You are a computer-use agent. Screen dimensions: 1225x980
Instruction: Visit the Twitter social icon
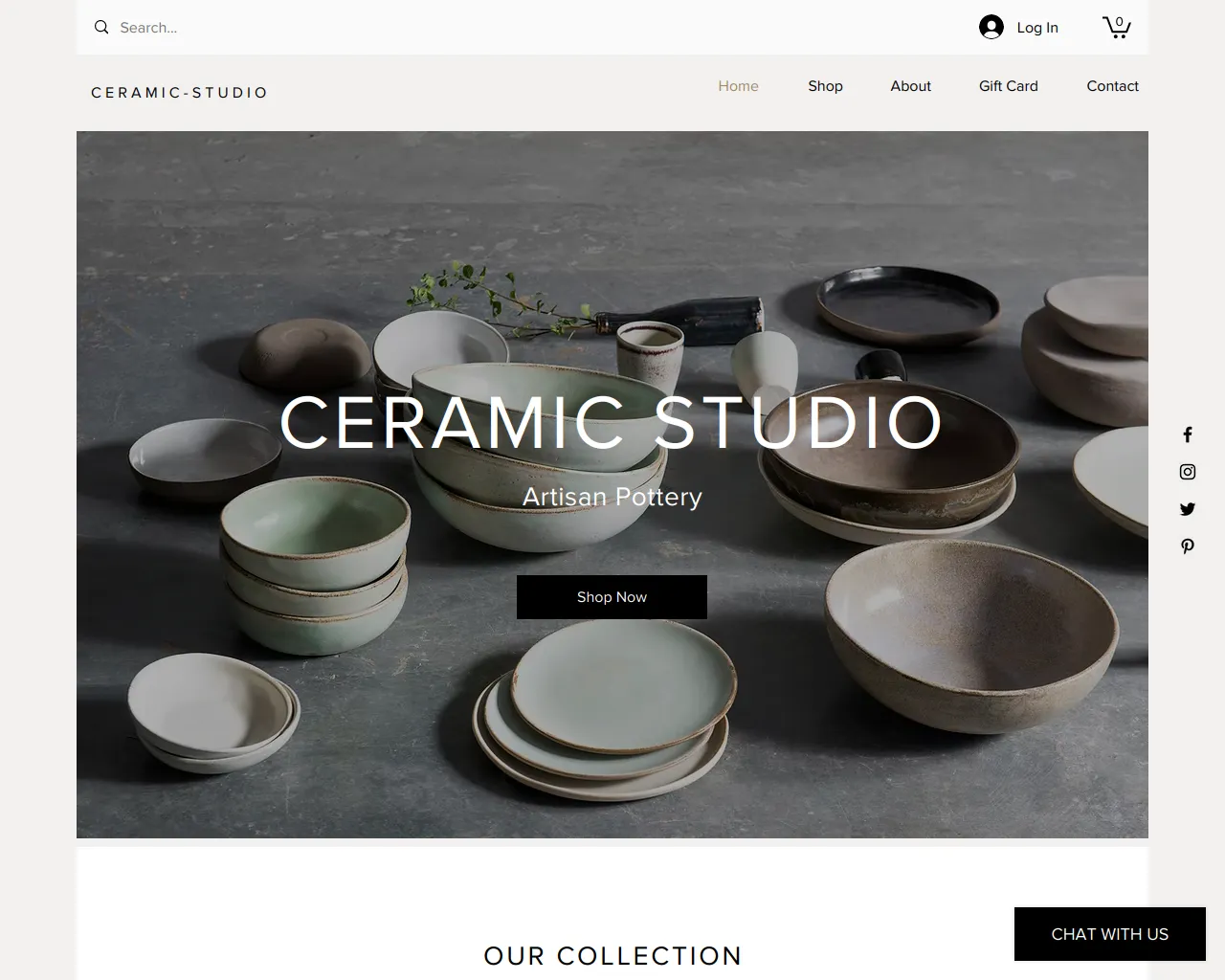coord(1188,509)
